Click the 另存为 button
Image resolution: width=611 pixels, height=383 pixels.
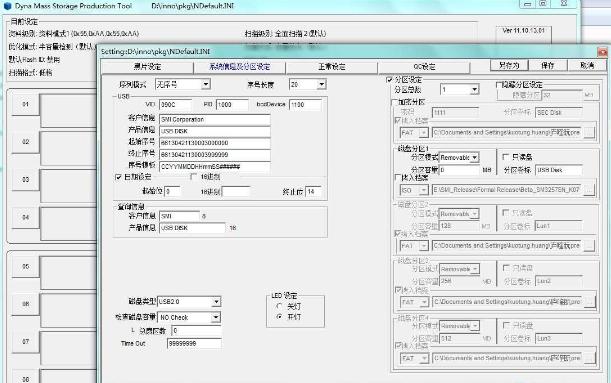tap(509, 65)
